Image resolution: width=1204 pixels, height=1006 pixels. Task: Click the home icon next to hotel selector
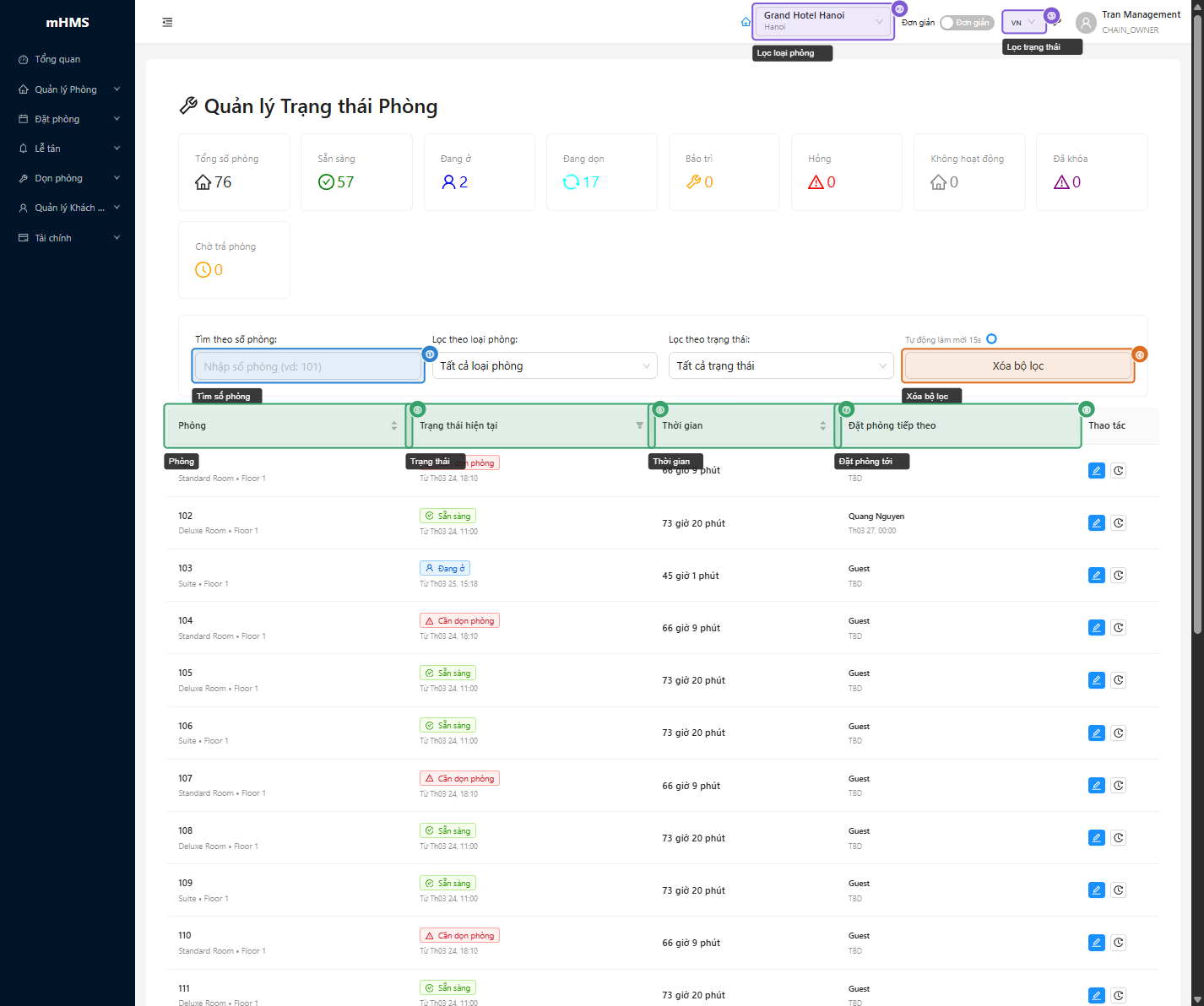point(746,22)
